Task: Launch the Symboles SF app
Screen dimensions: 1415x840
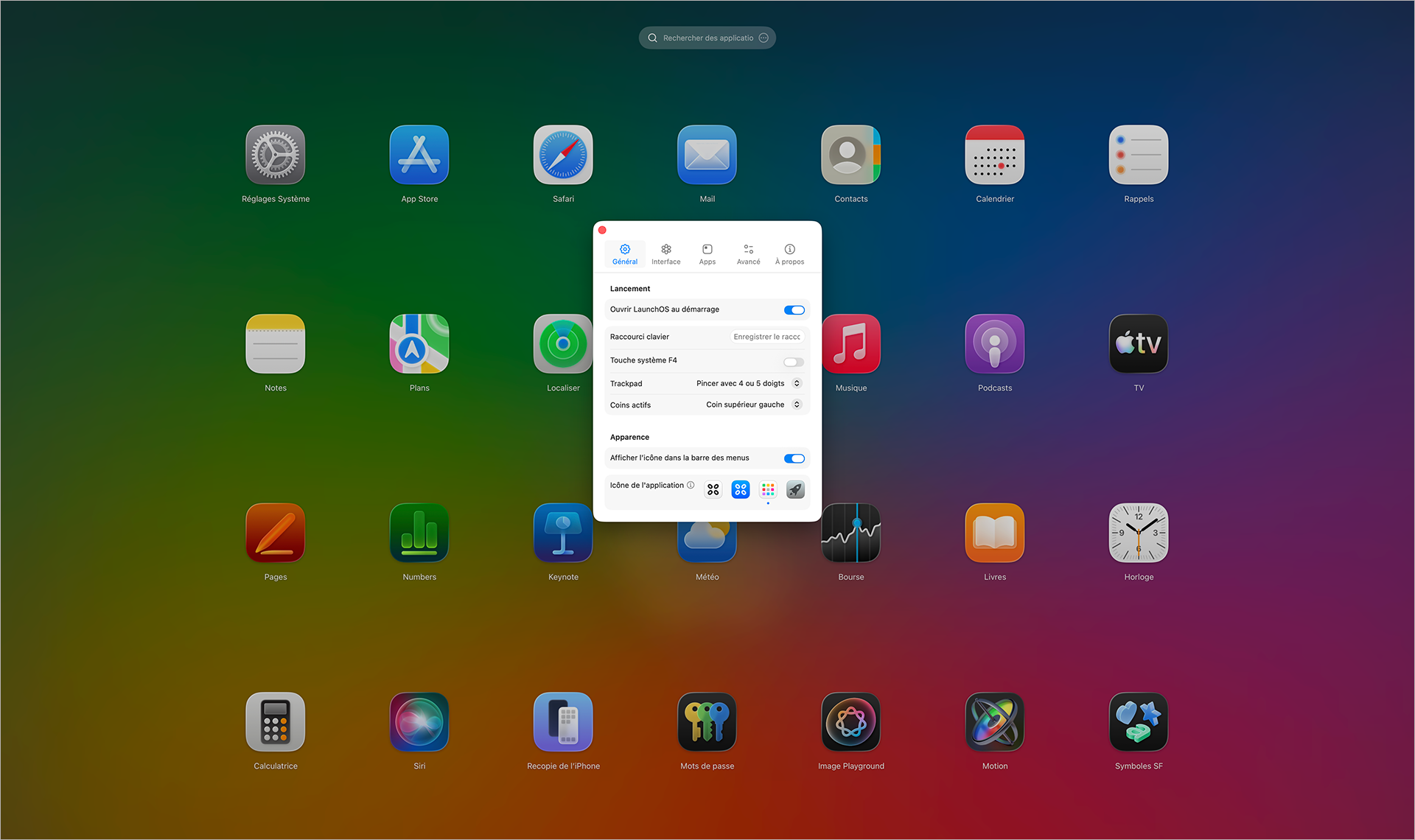Action: coord(1139,722)
